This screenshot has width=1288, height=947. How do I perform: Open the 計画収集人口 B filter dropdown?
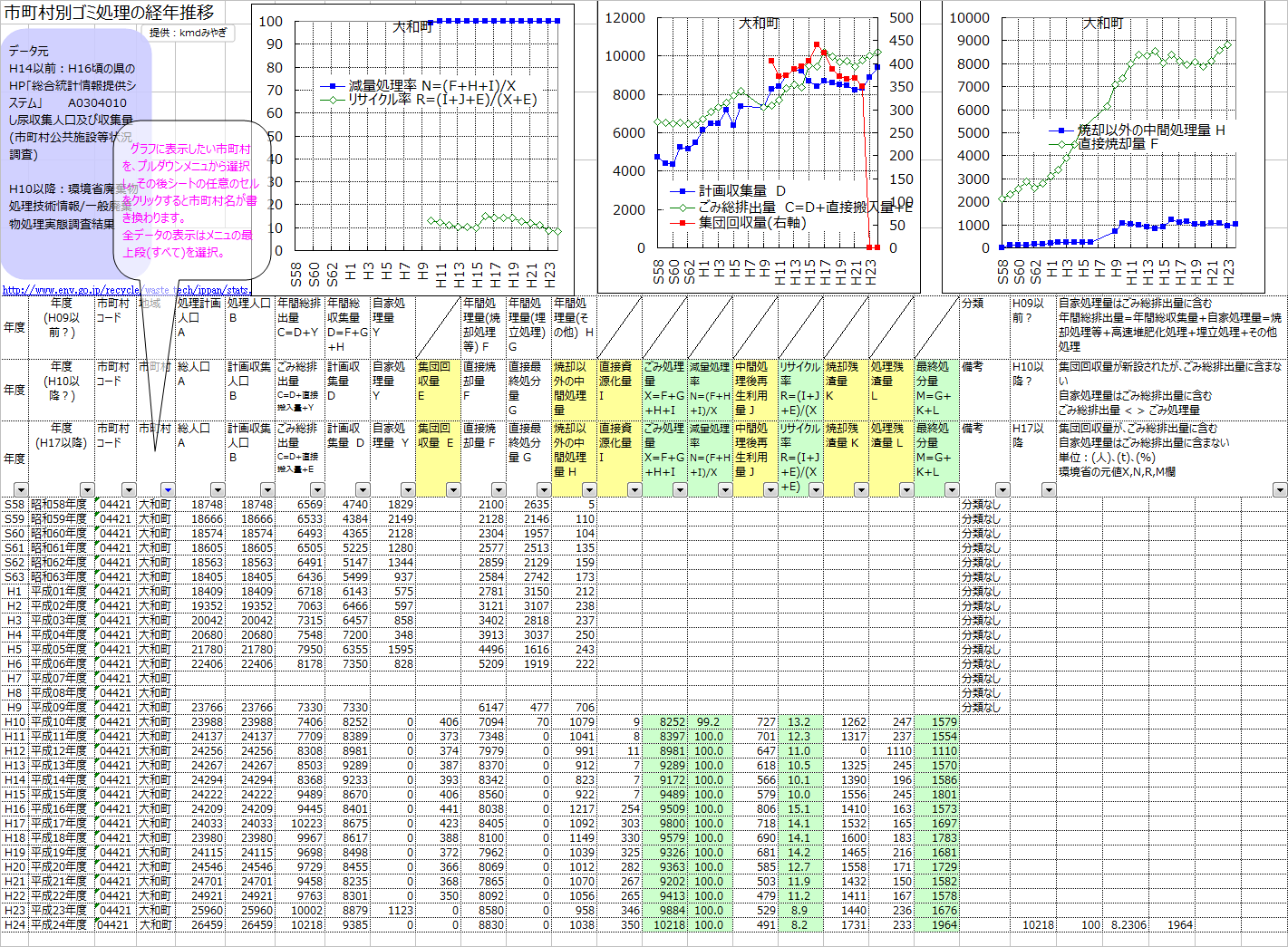tap(267, 490)
